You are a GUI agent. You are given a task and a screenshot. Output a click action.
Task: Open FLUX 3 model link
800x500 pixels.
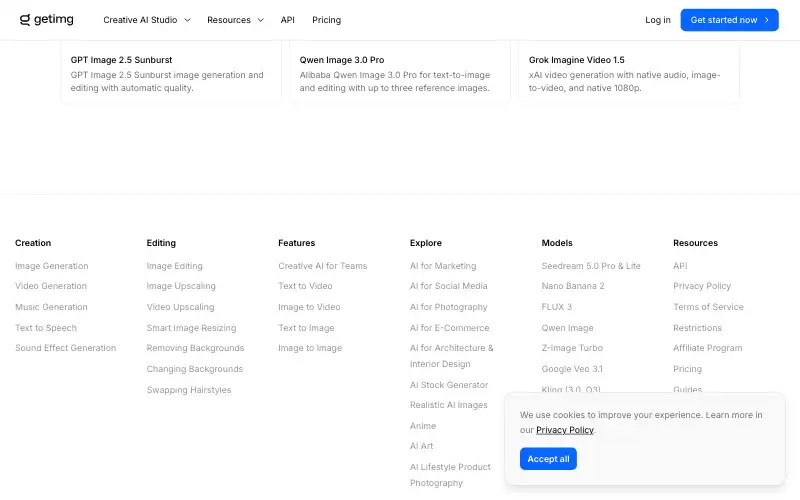pos(557,307)
